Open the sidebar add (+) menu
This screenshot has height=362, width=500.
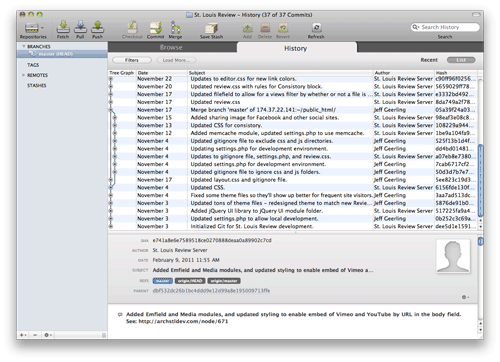click(x=23, y=335)
